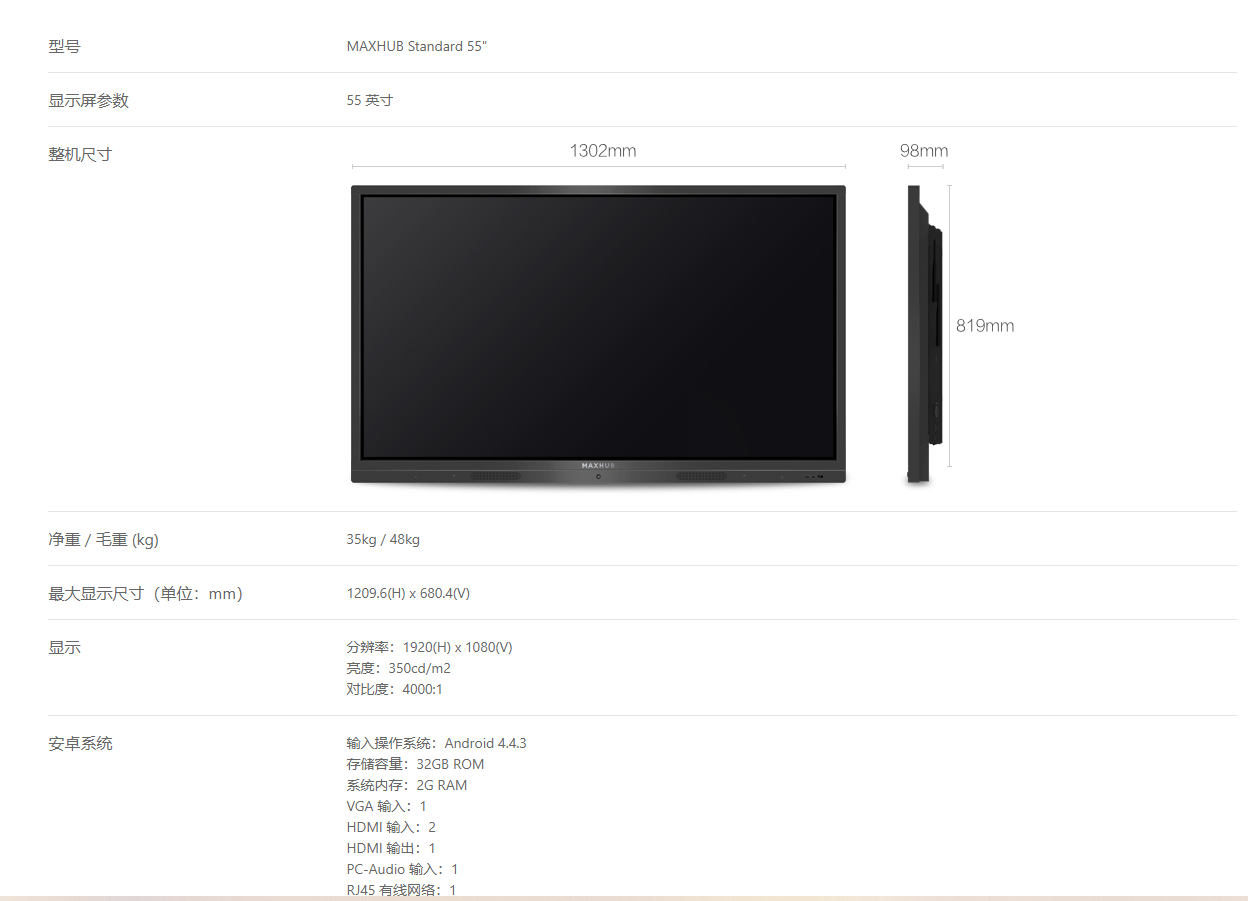Image resolution: width=1248 pixels, height=901 pixels.
Task: Click the MAXHUB logo on the display bezel
Action: (598, 465)
